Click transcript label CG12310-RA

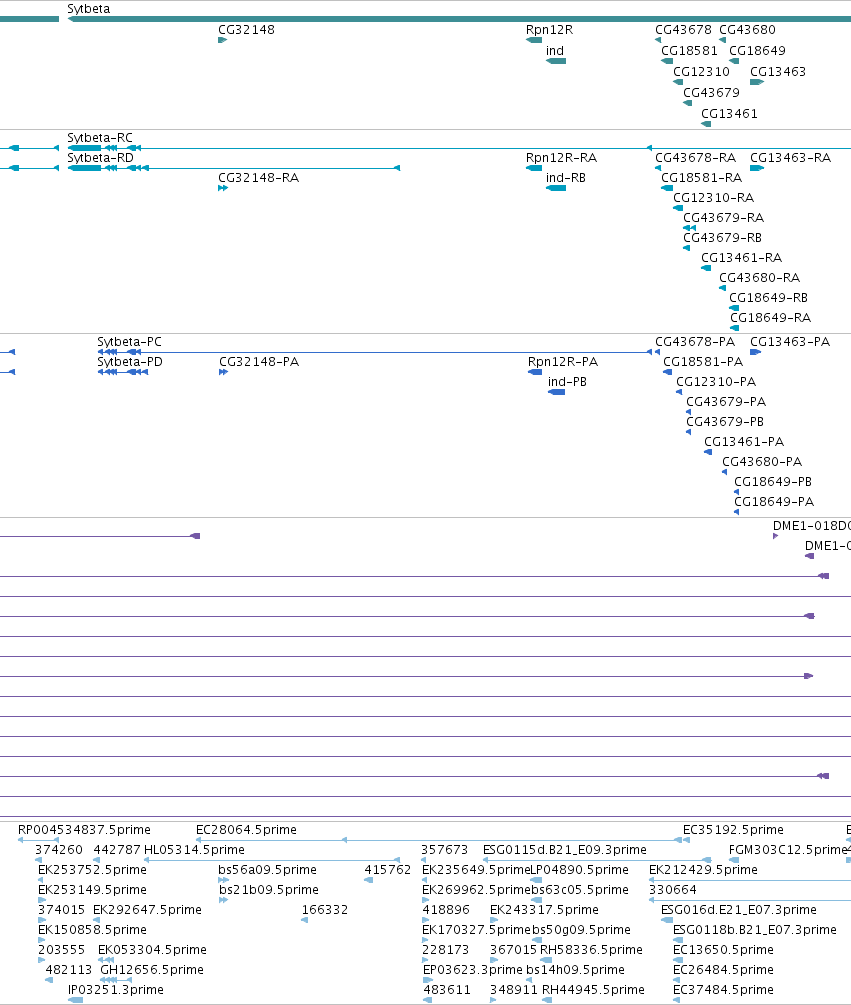pyautogui.click(x=713, y=197)
